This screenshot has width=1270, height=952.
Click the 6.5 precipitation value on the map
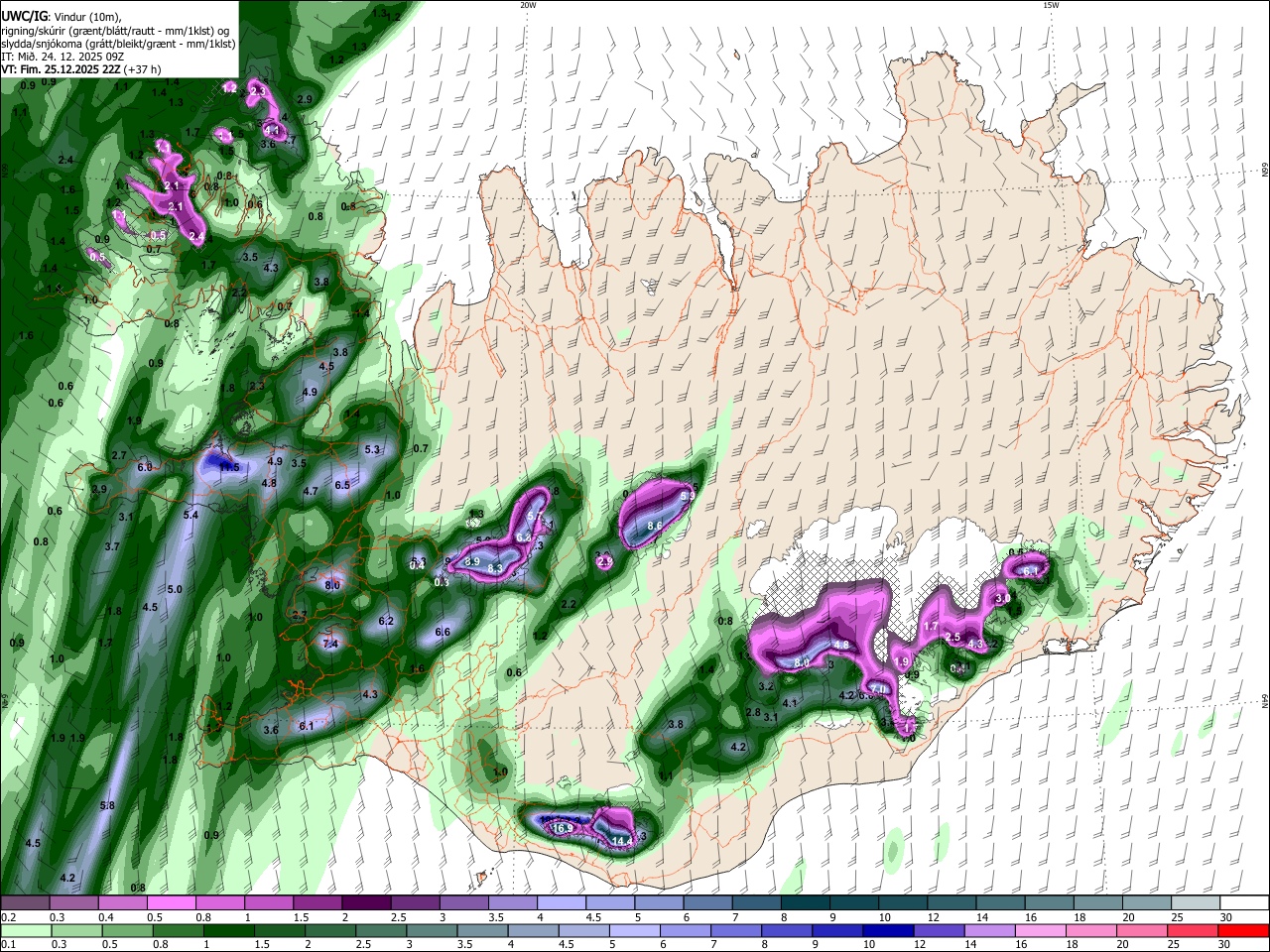coord(342,485)
